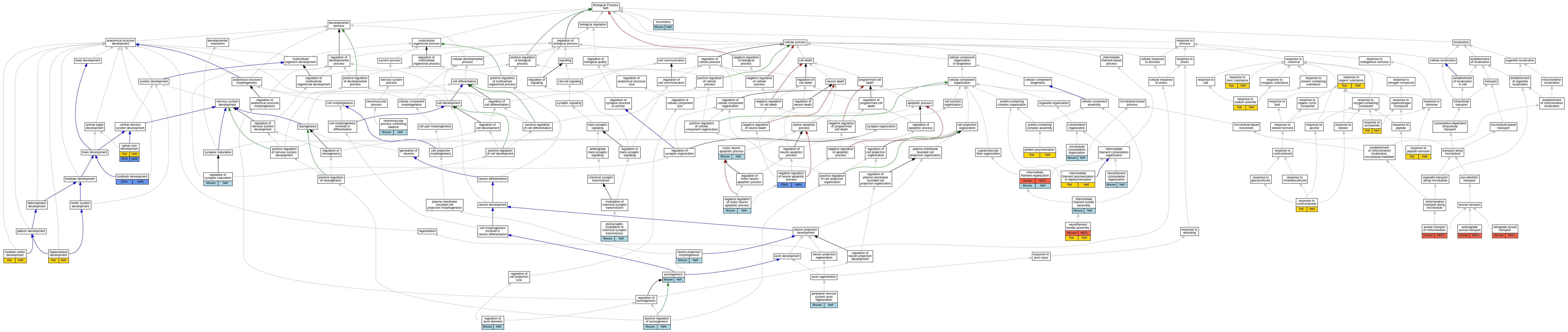This screenshot has width=1568, height=332.
Task: Click the 'cell death' node
Action: coord(805,61)
